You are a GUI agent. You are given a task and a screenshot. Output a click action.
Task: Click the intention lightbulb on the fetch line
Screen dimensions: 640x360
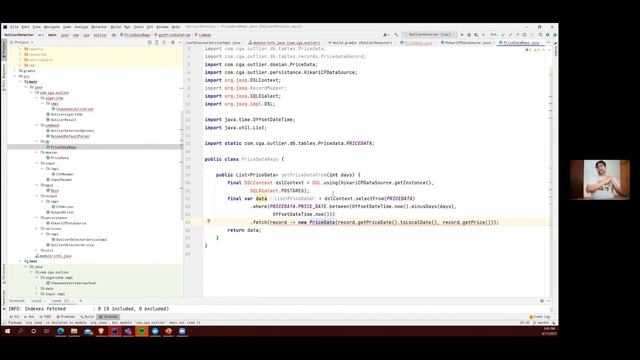tap(209, 222)
